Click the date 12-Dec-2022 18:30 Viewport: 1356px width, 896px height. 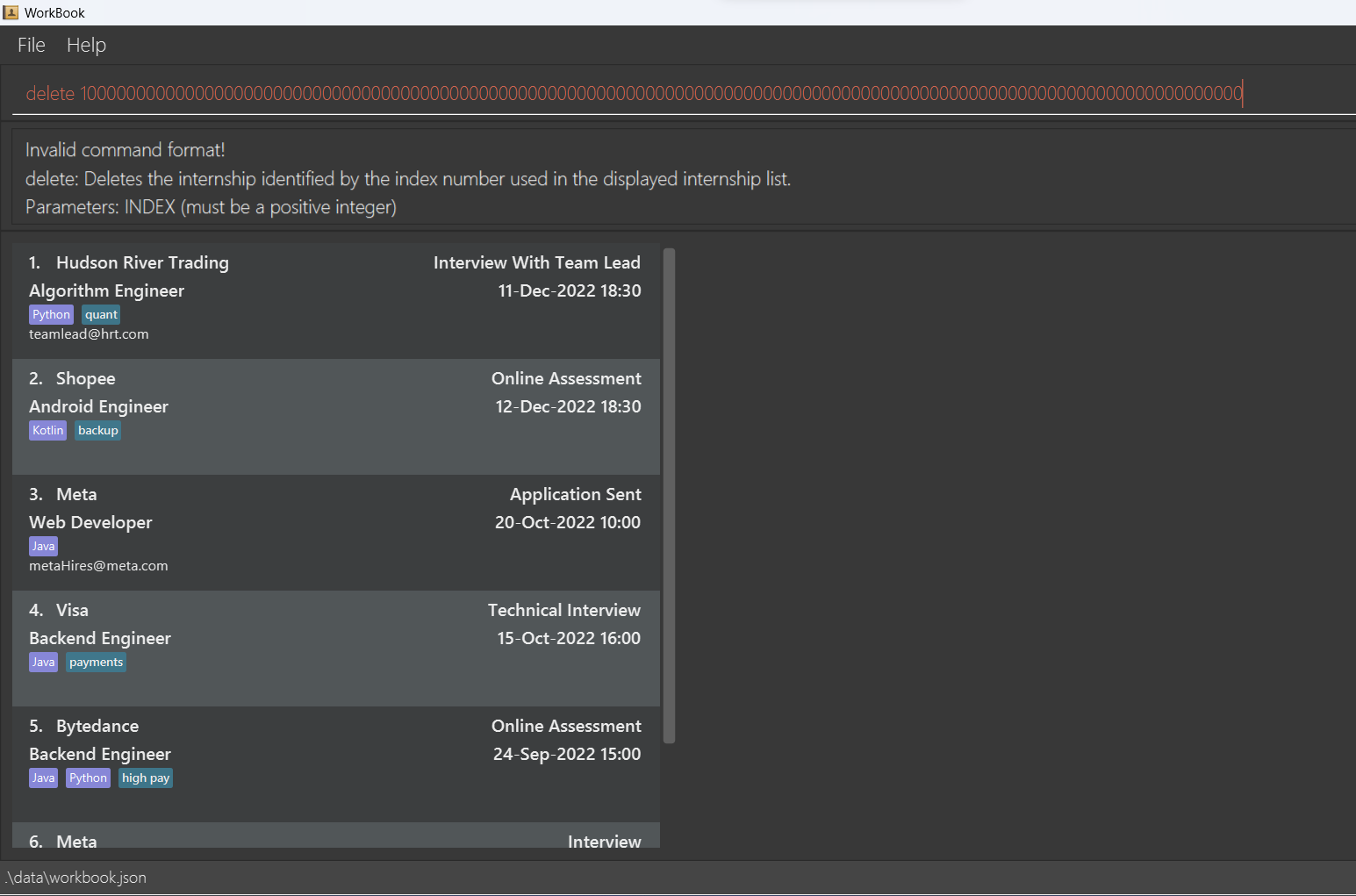point(569,406)
